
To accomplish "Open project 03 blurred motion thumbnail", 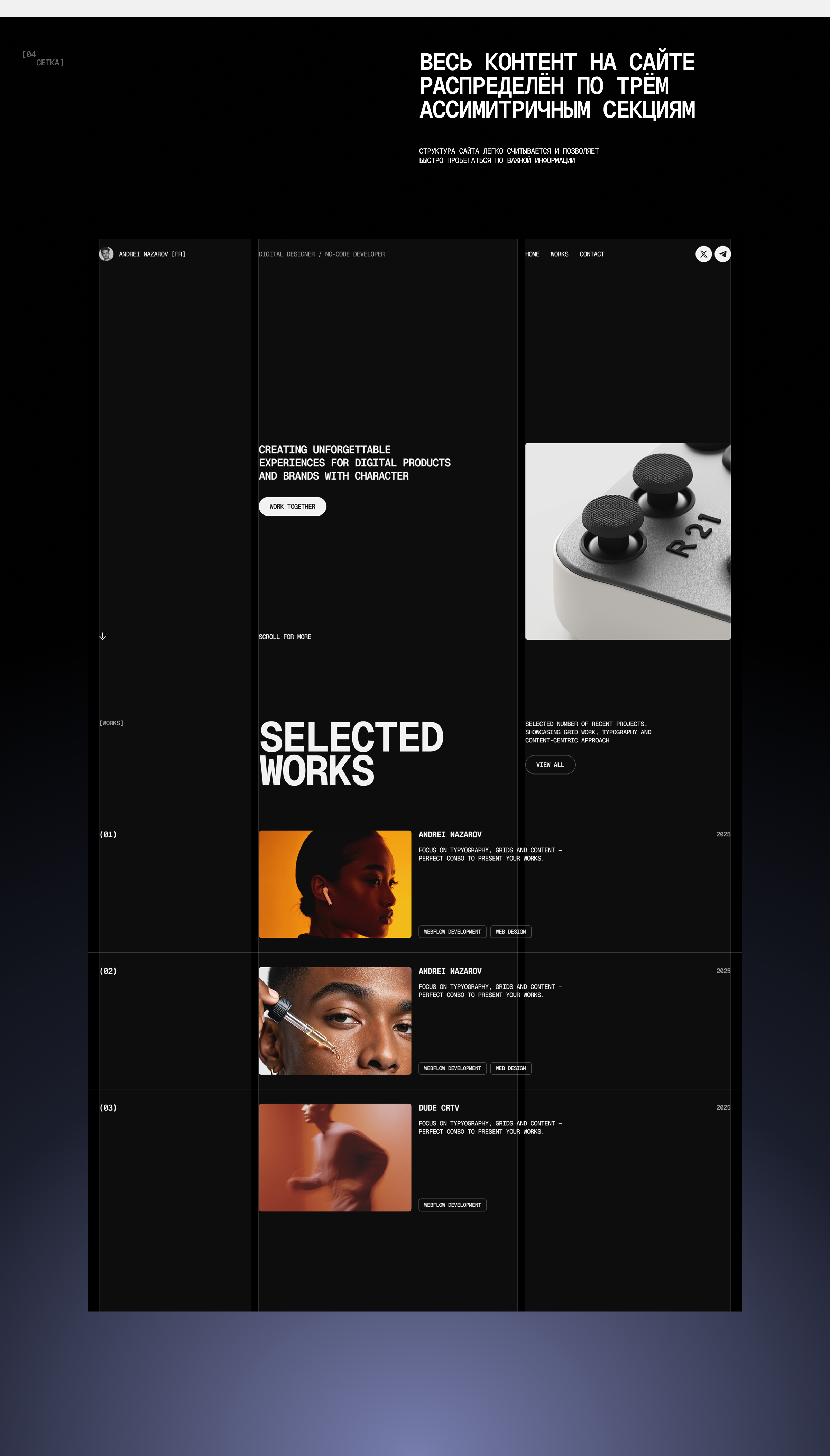I will [335, 1157].
